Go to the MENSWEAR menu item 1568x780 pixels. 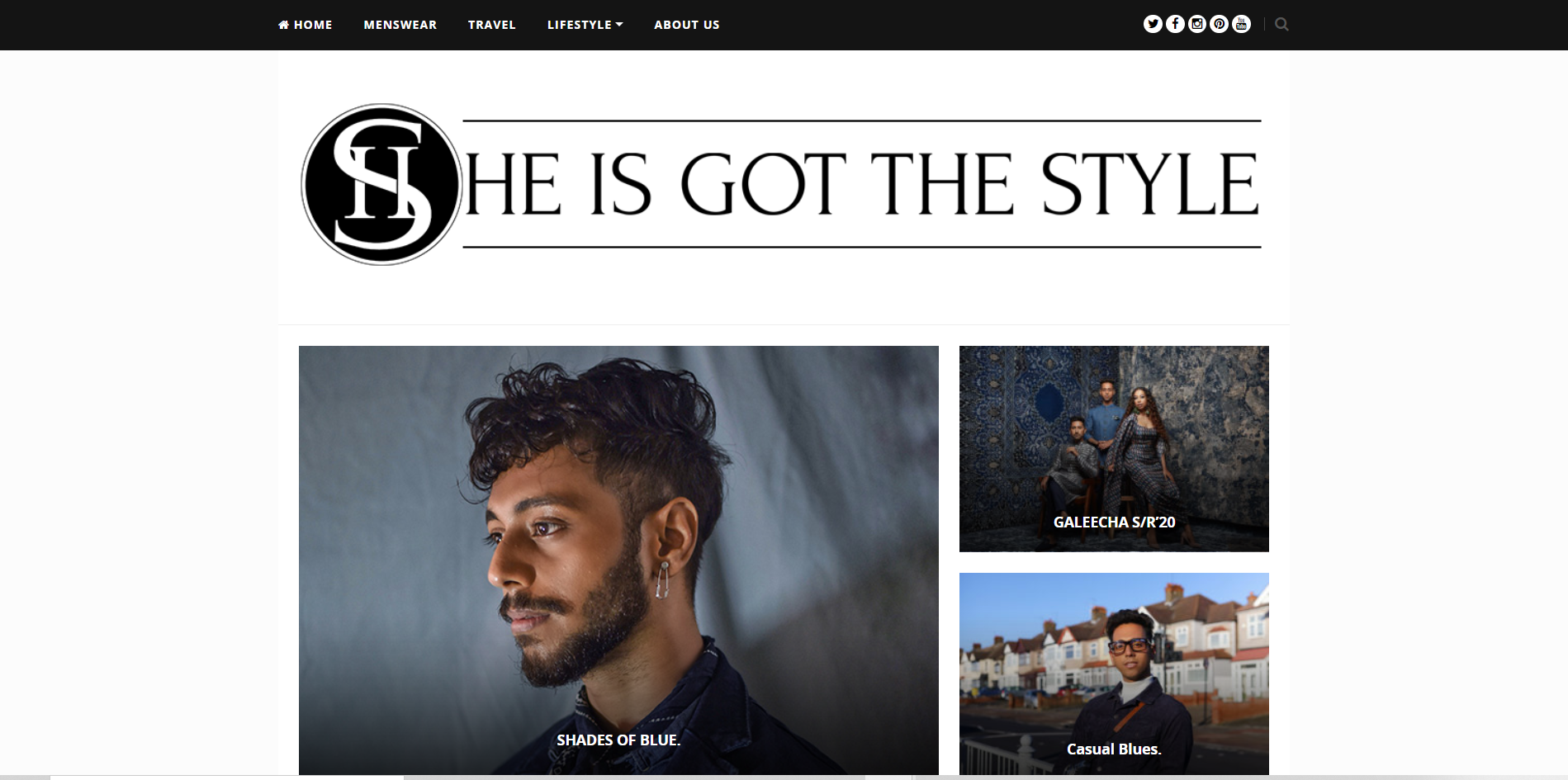coord(400,25)
